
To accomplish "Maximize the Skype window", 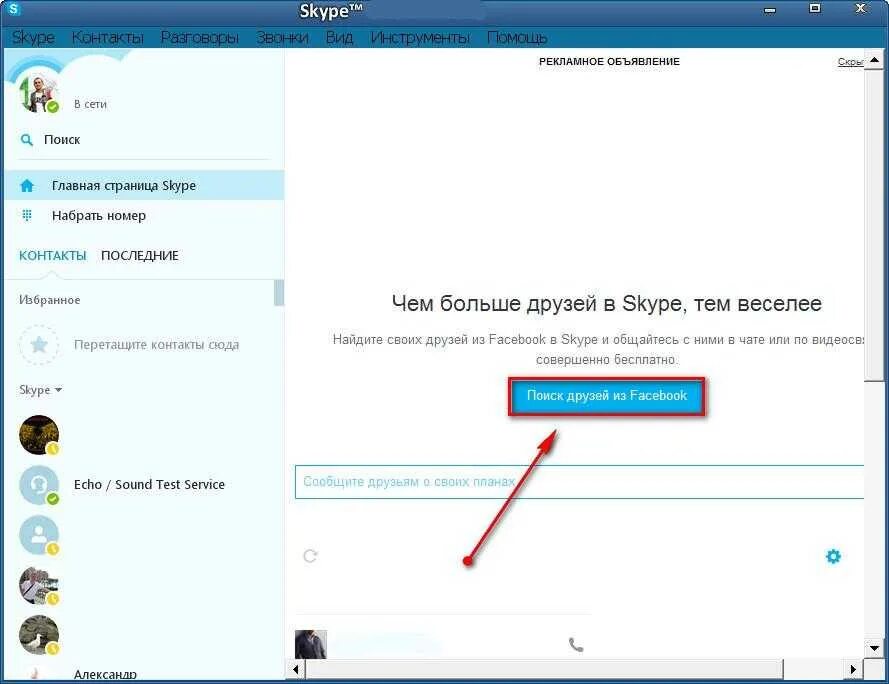I will tap(815, 9).
